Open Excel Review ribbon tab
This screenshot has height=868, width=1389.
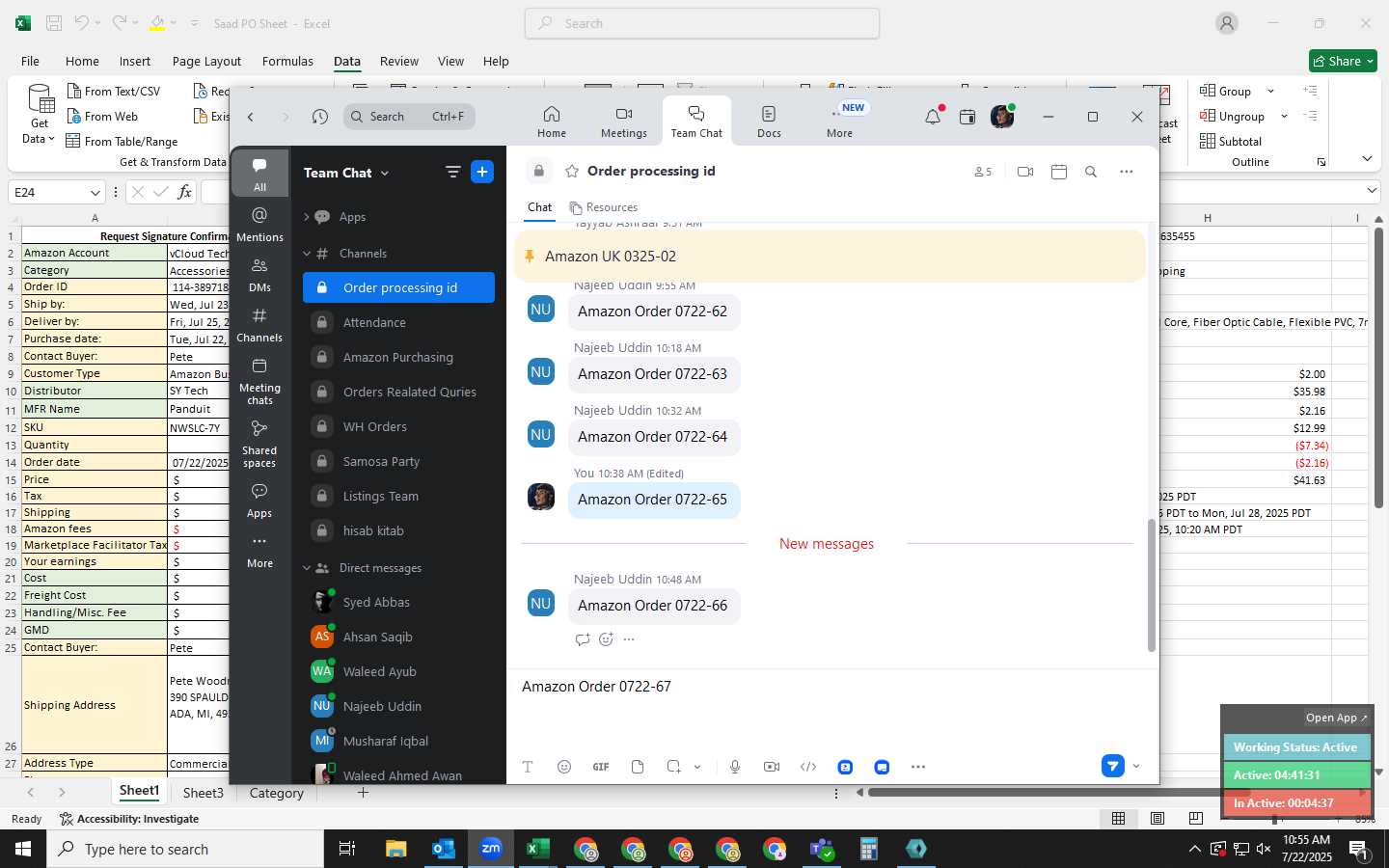click(x=398, y=61)
